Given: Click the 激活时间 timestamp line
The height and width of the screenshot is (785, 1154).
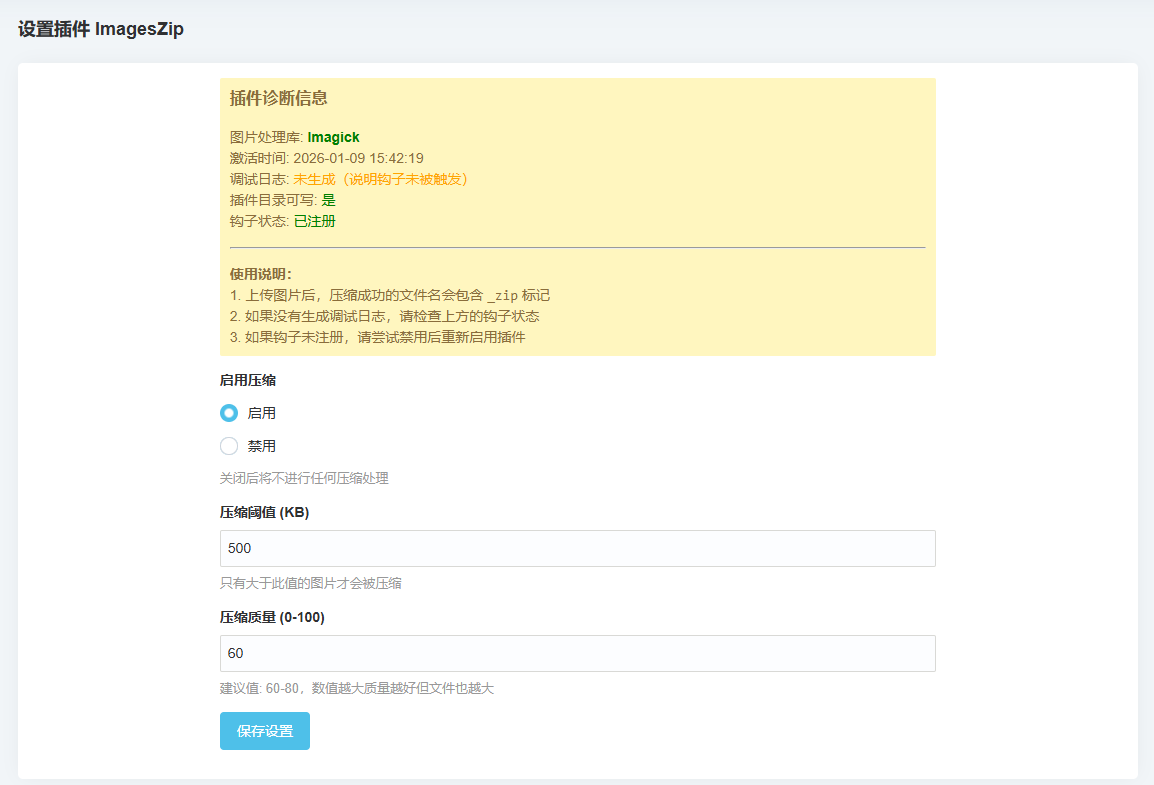Looking at the screenshot, I should pyautogui.click(x=326, y=158).
